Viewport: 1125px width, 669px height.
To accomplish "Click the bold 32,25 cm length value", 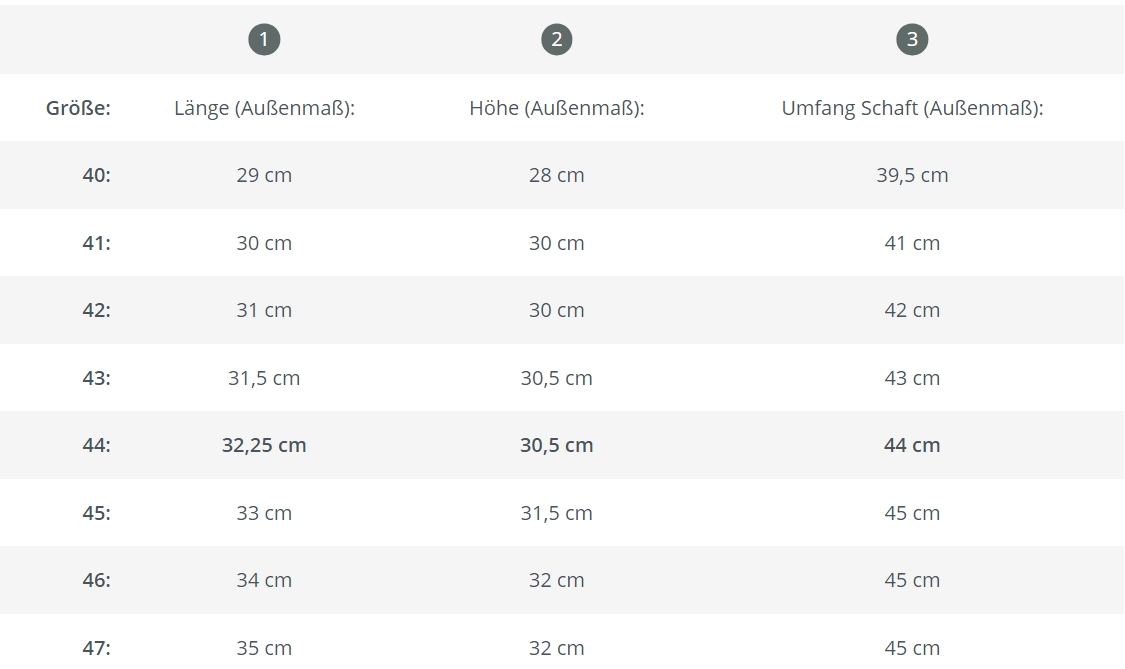I will (x=264, y=445).
